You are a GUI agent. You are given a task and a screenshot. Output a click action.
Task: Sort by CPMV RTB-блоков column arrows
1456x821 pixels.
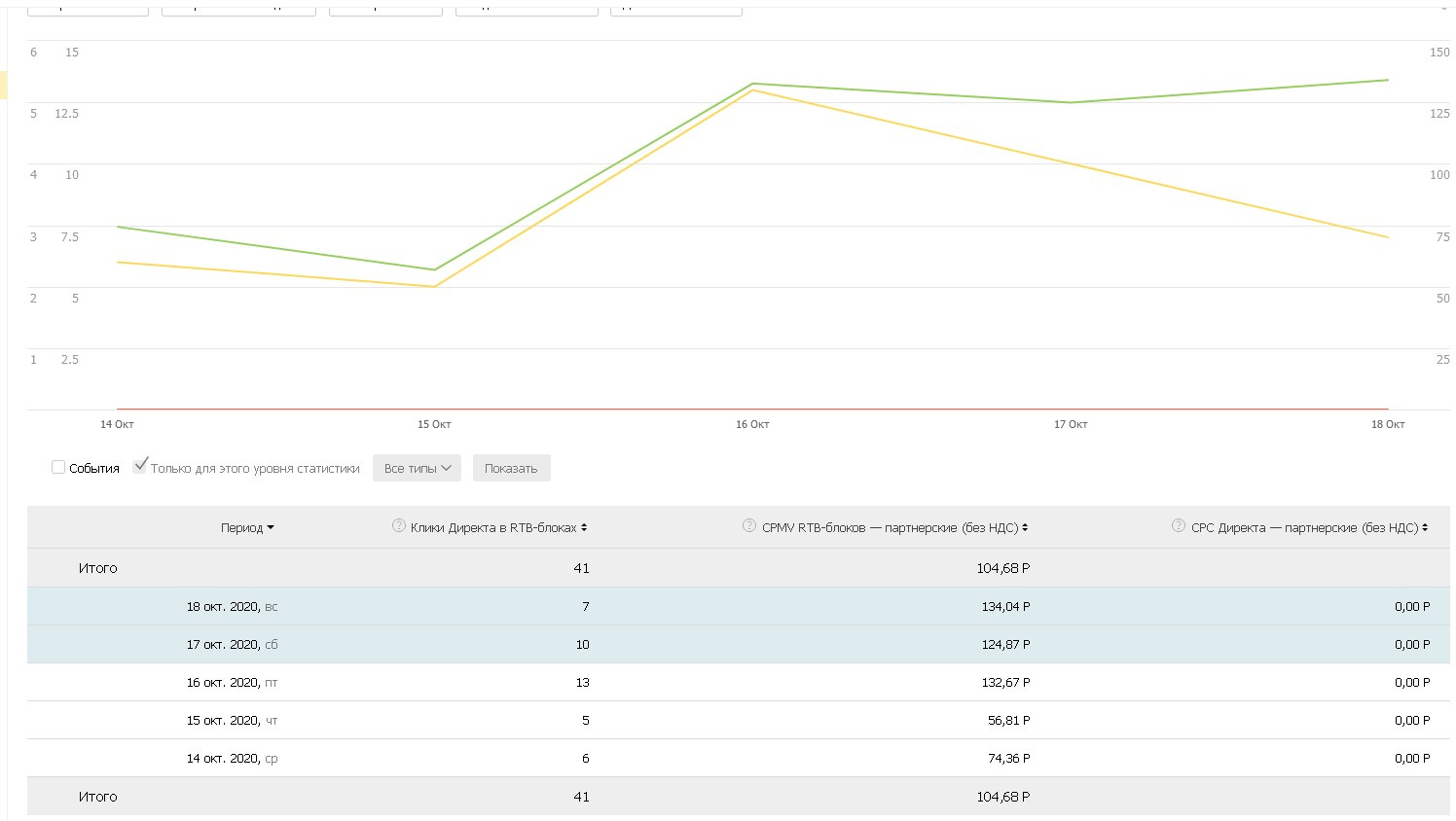(1025, 528)
